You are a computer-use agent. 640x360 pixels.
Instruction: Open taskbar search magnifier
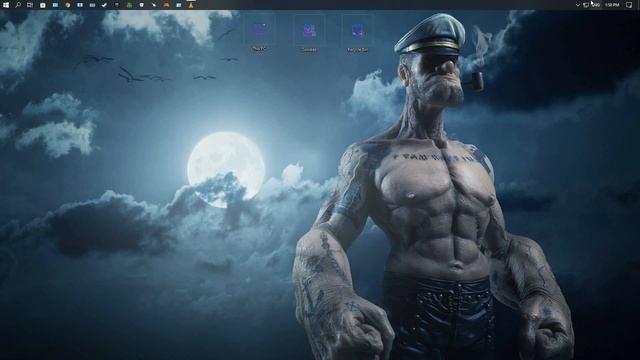point(18,5)
